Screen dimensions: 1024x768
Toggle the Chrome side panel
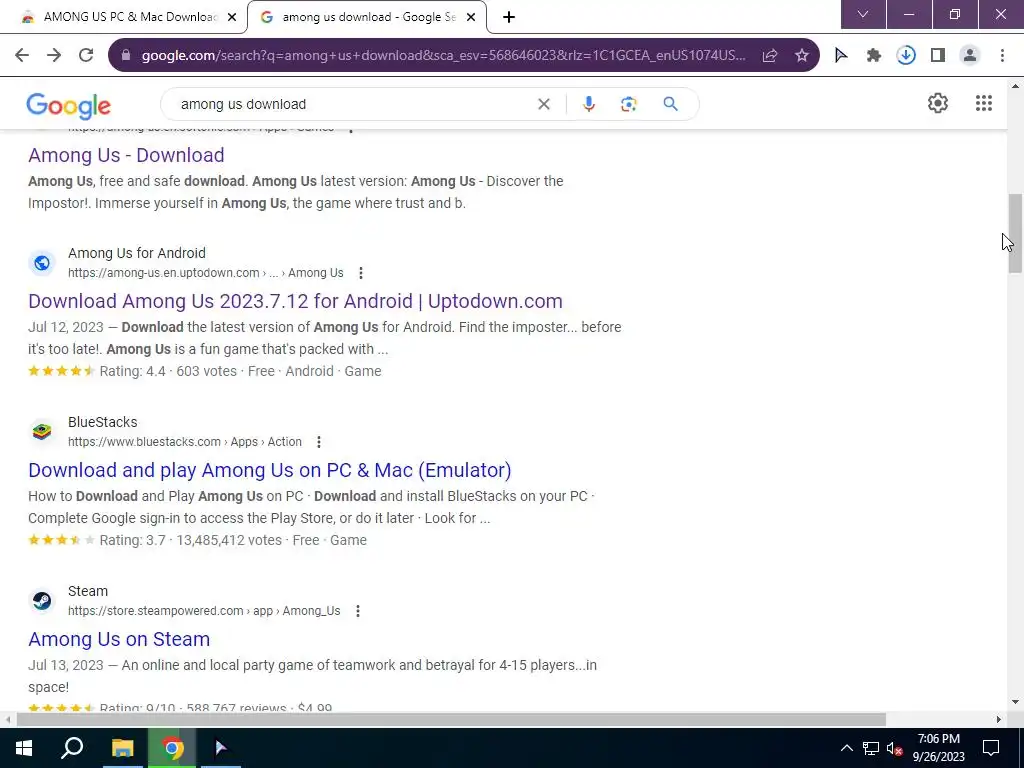938,56
